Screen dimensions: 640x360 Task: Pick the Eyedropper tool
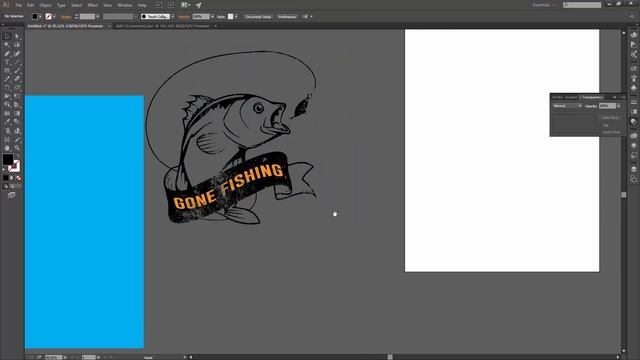[x=7, y=122]
